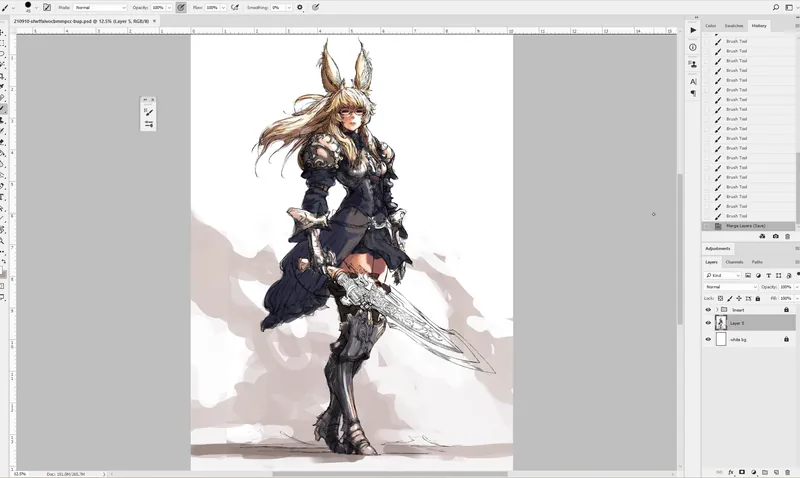
Task: Set history brush source at Merge Layers state
Action: click(707, 226)
